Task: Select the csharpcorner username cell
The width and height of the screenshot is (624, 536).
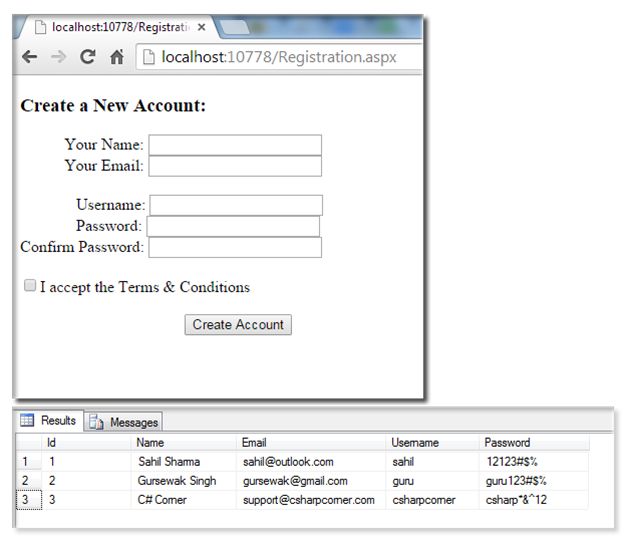Action: [x=432, y=500]
